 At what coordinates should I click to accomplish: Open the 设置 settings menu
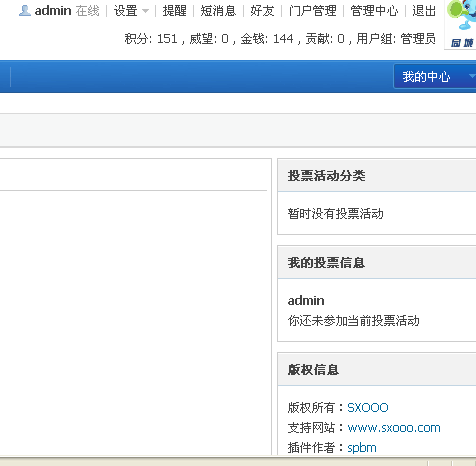(126, 11)
